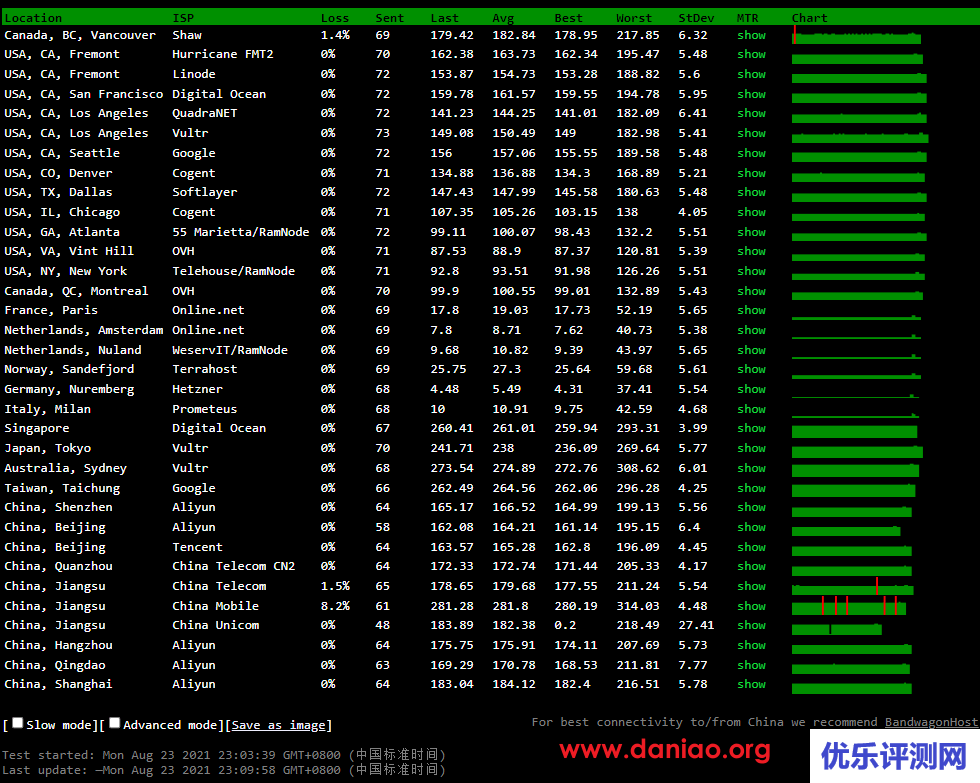This screenshot has height=783, width=980.
Task: Select the 1.4% loss value
Action: coord(335,35)
